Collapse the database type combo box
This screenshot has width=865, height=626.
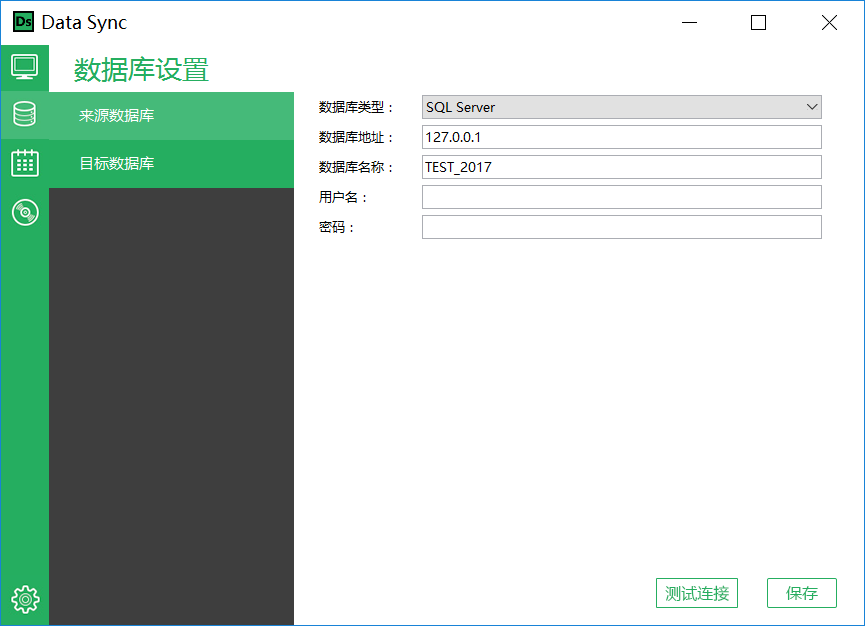(812, 106)
